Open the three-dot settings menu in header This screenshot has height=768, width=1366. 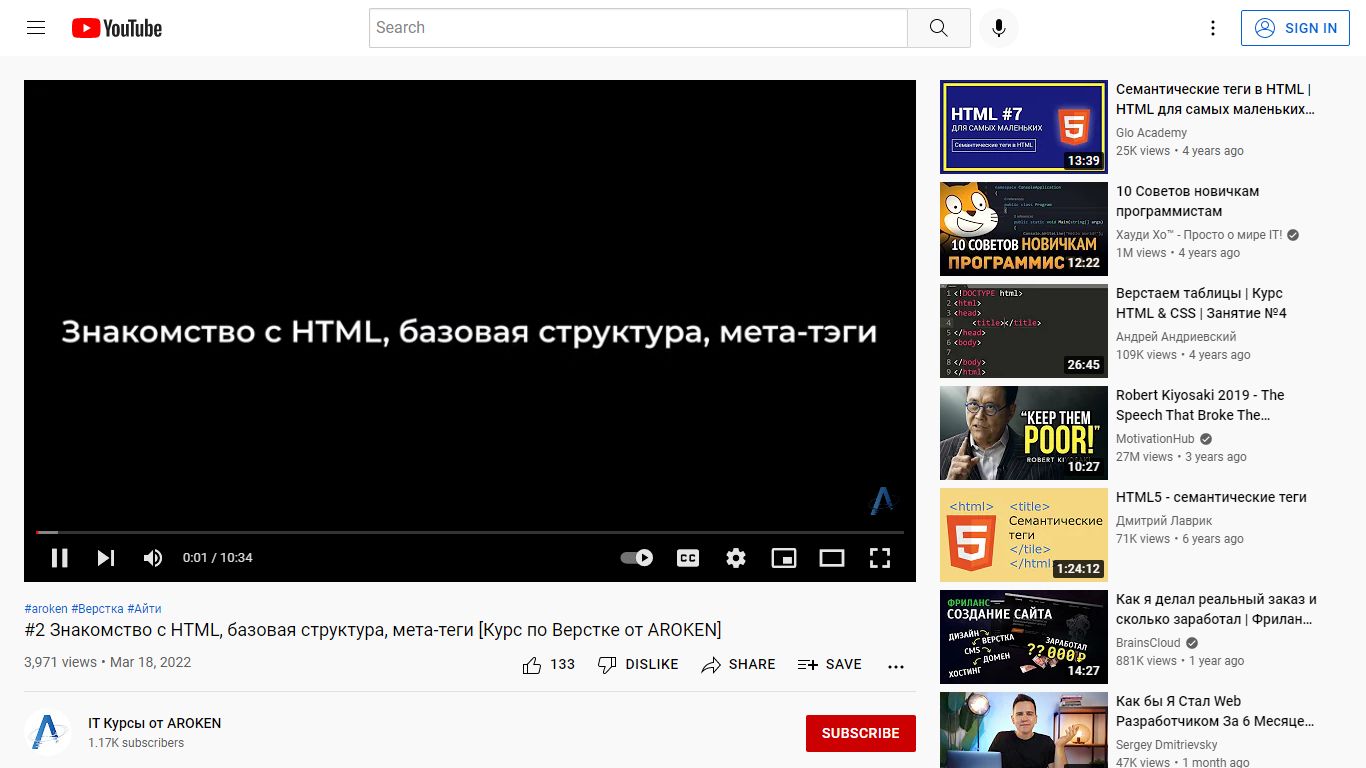[x=1213, y=28]
